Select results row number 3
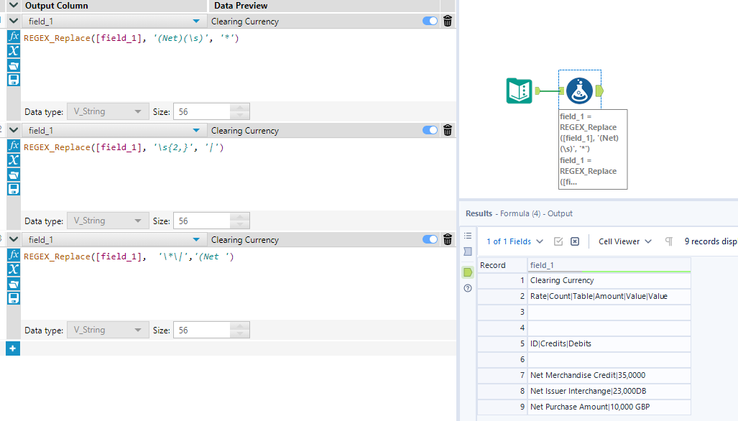Screen dimensions: 738x421 click(502, 312)
